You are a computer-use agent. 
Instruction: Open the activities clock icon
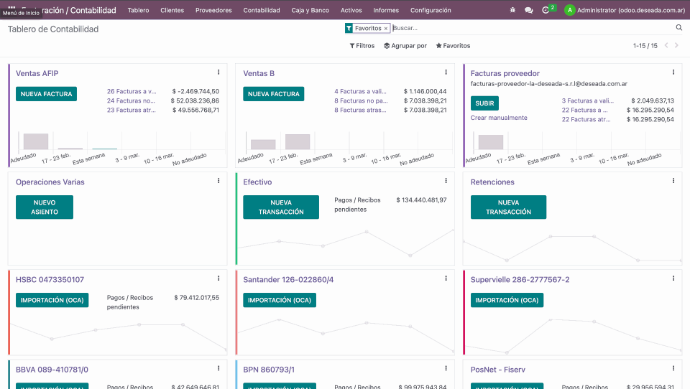coord(546,10)
